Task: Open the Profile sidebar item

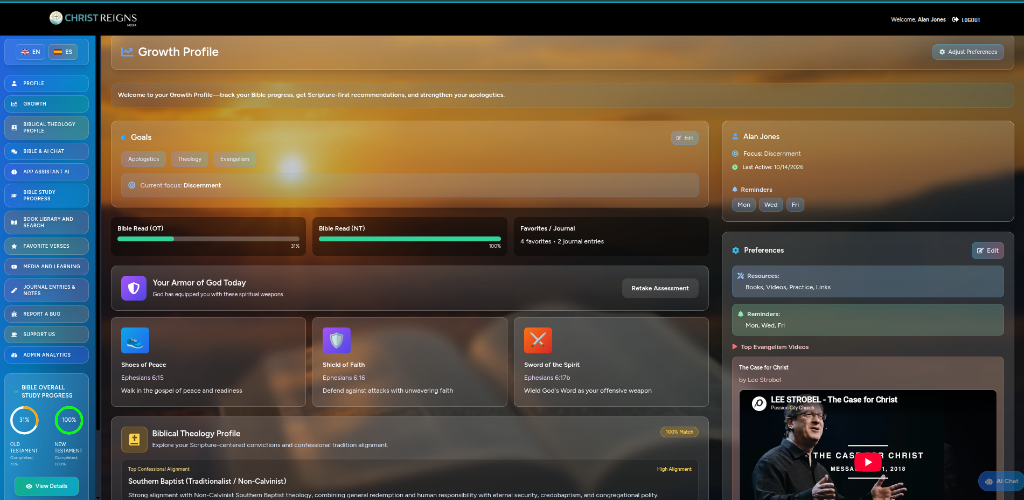Action: (x=46, y=84)
